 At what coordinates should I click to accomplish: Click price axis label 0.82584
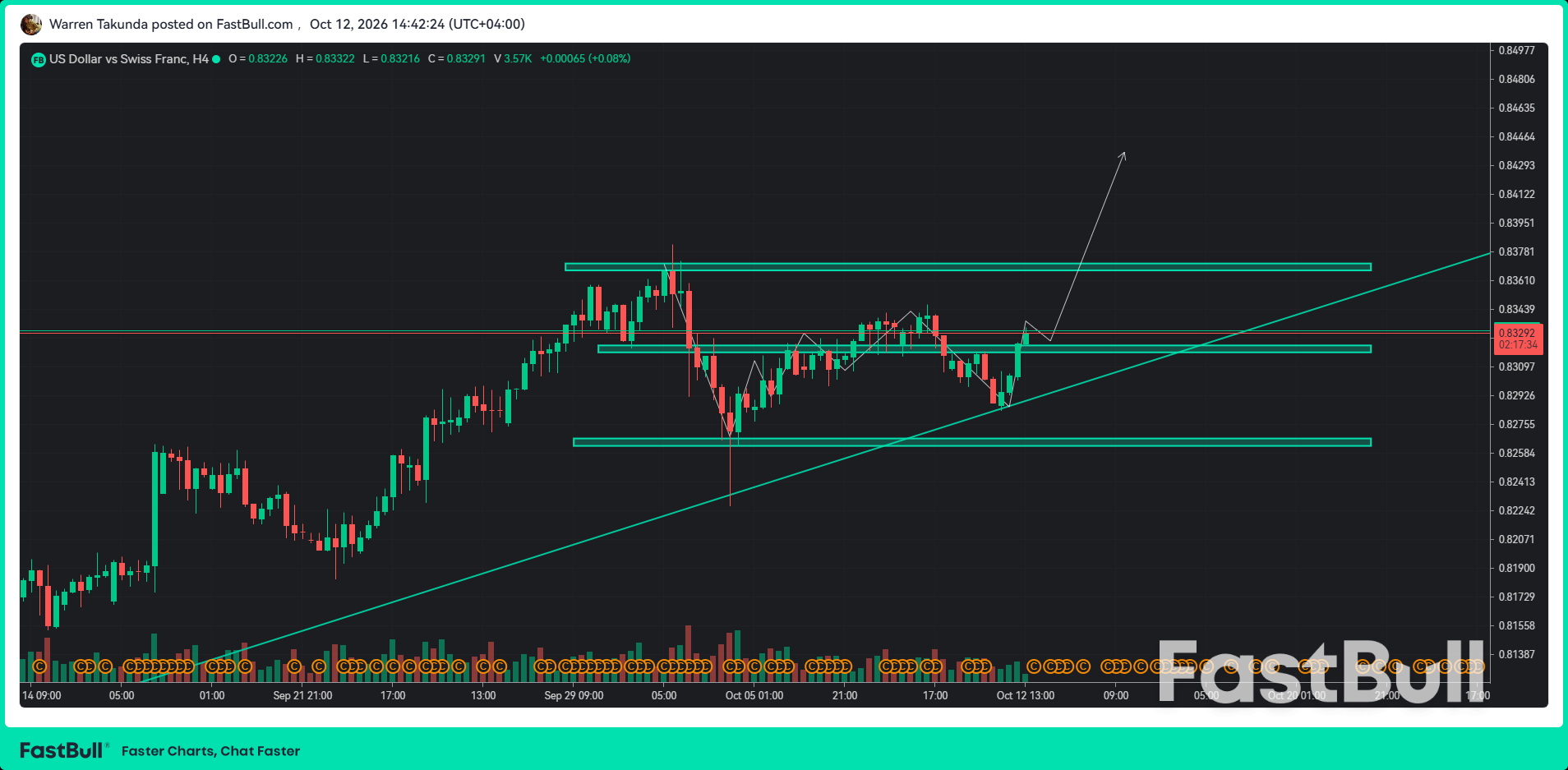pos(1516,453)
